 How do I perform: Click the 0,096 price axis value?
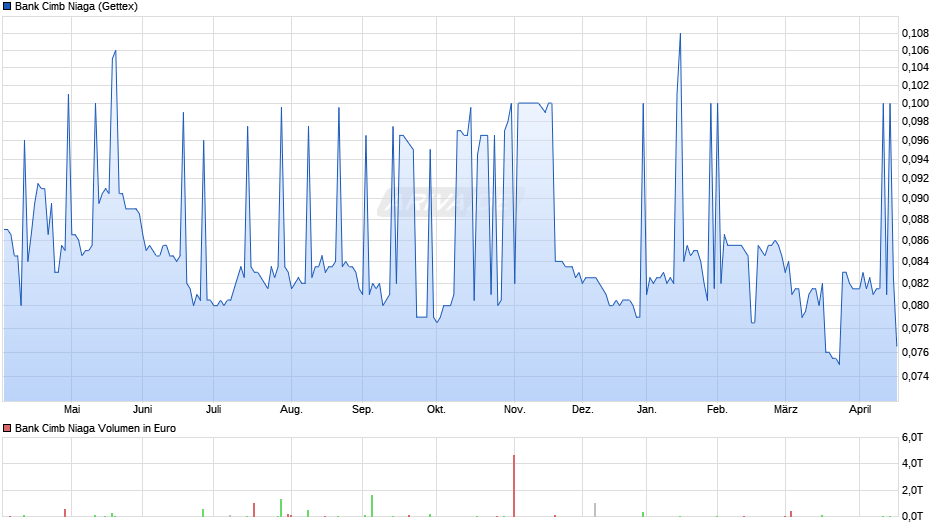pyautogui.click(x=915, y=140)
